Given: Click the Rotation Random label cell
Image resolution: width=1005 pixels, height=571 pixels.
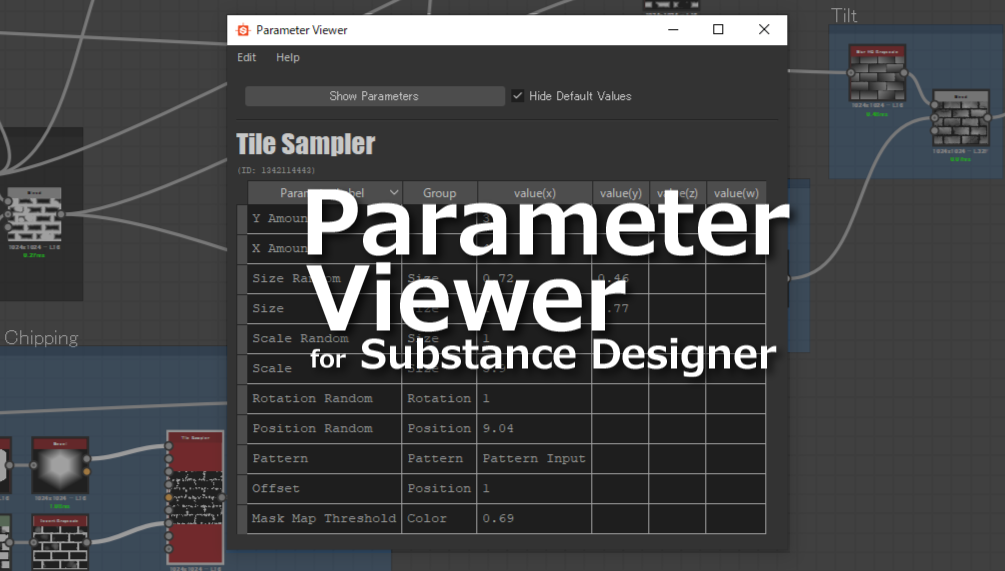Looking at the screenshot, I should [x=324, y=399].
